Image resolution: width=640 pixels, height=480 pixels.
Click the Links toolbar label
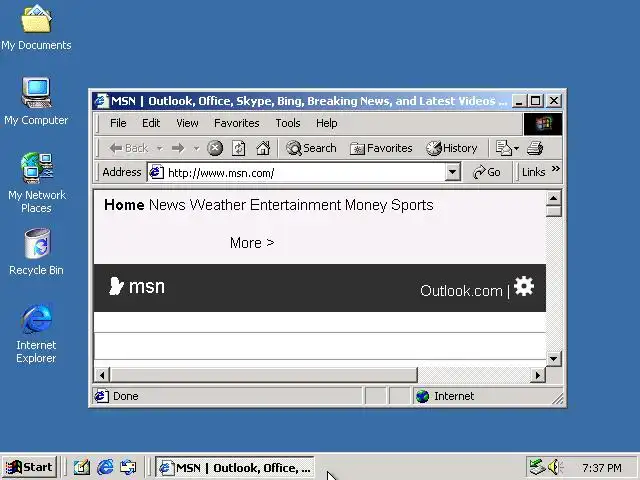click(x=533, y=172)
